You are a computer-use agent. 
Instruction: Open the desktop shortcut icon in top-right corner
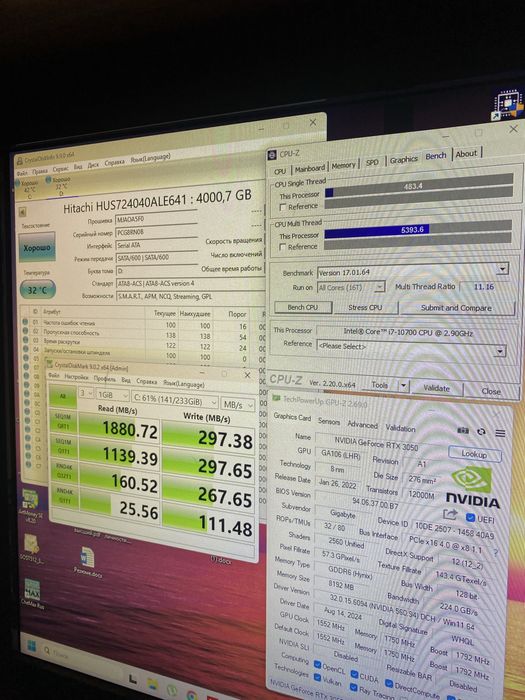508,105
